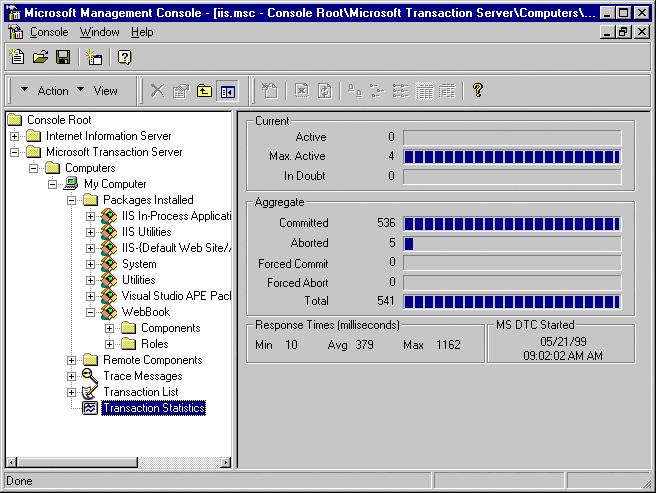Click the Aborted transactions bar

[x=512, y=243]
